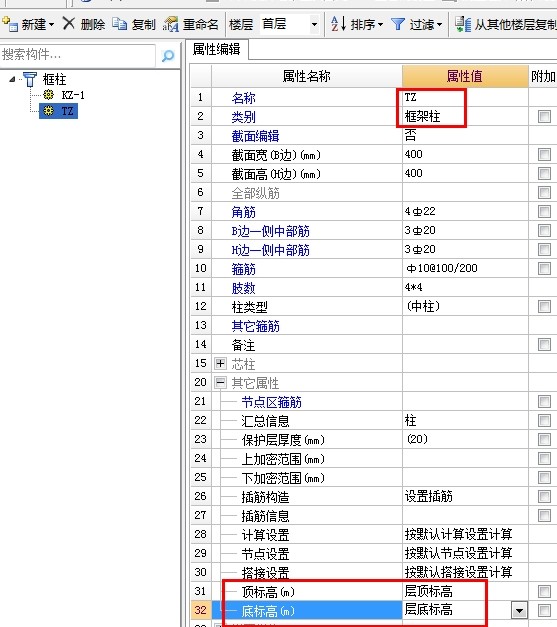Tick the 截面宽(B边) 附加 checkbox

pos(544,154)
